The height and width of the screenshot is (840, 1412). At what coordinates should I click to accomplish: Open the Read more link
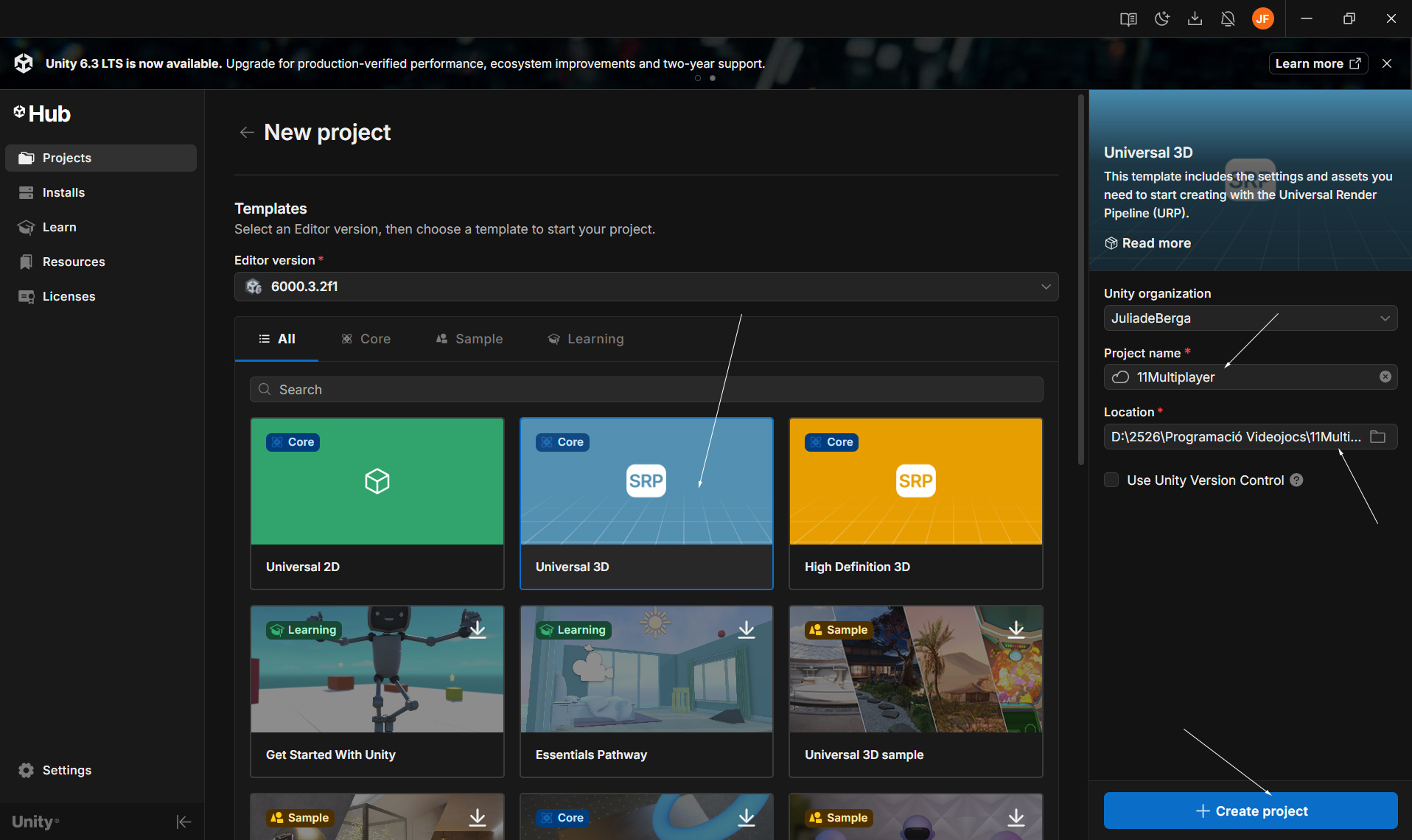tap(1156, 243)
